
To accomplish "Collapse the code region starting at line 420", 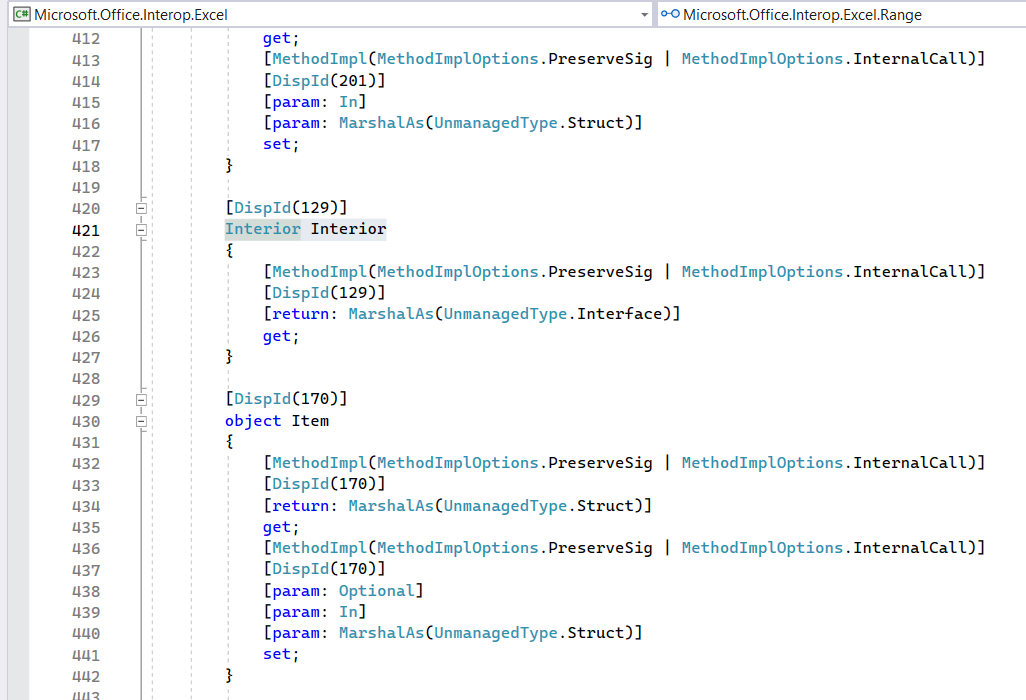I will click(x=141, y=207).
